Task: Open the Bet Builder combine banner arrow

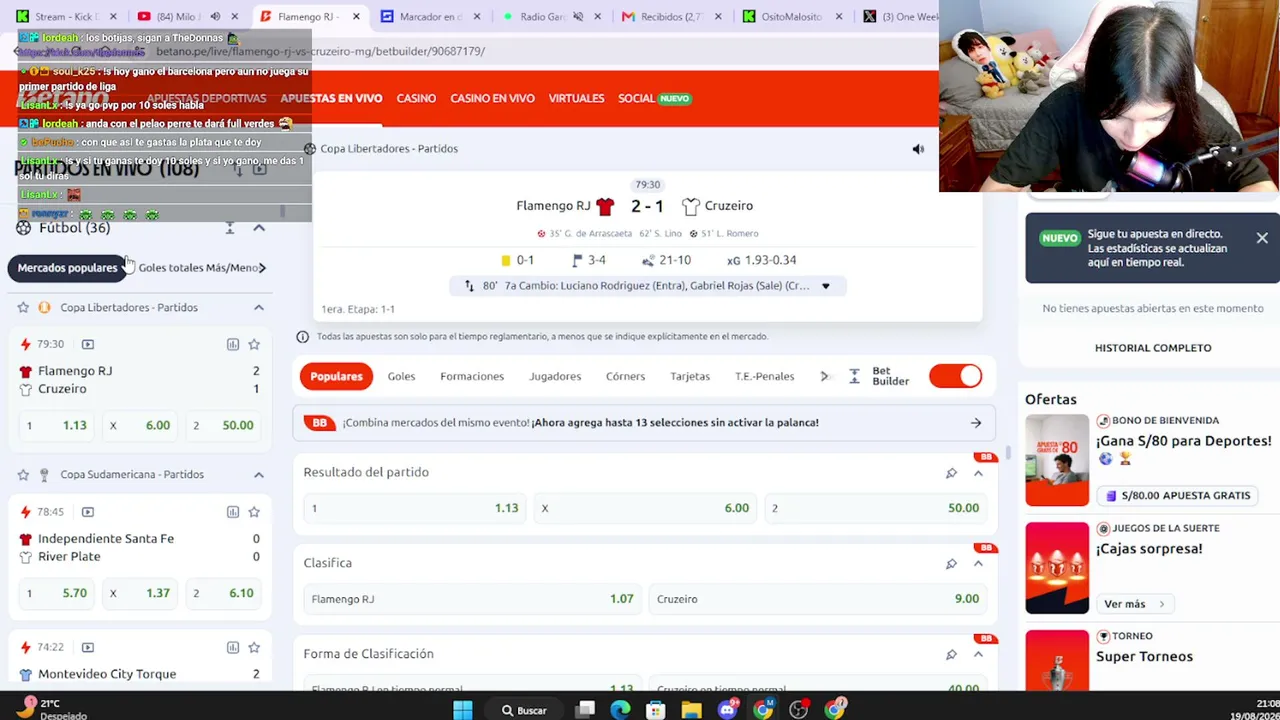Action: pyautogui.click(x=976, y=423)
